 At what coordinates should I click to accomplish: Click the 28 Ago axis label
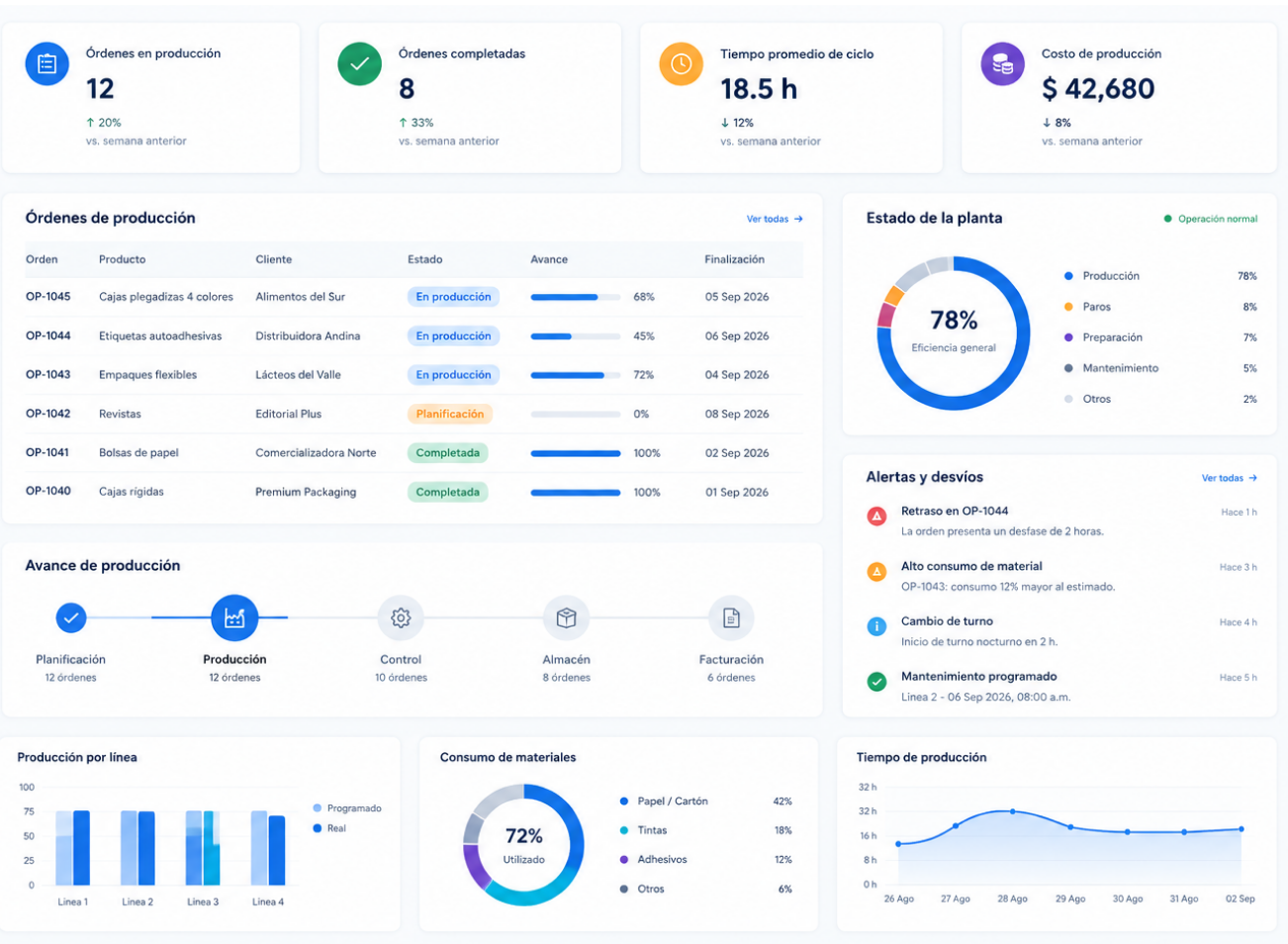click(1012, 898)
